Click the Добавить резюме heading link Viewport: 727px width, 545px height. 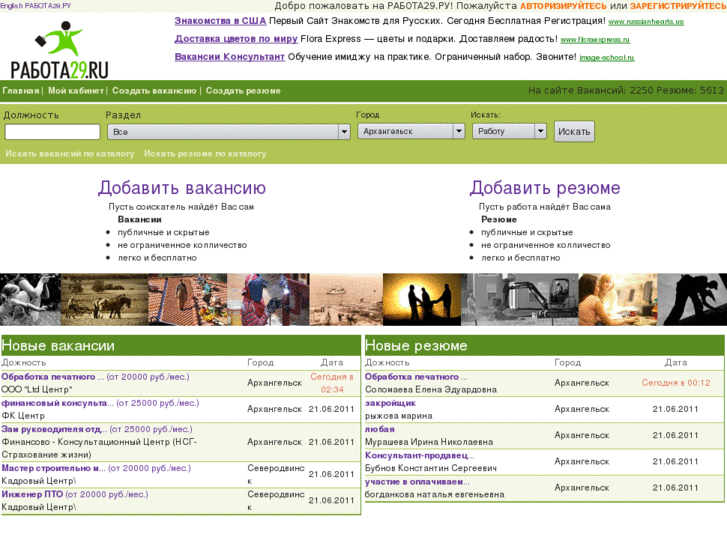pos(545,188)
